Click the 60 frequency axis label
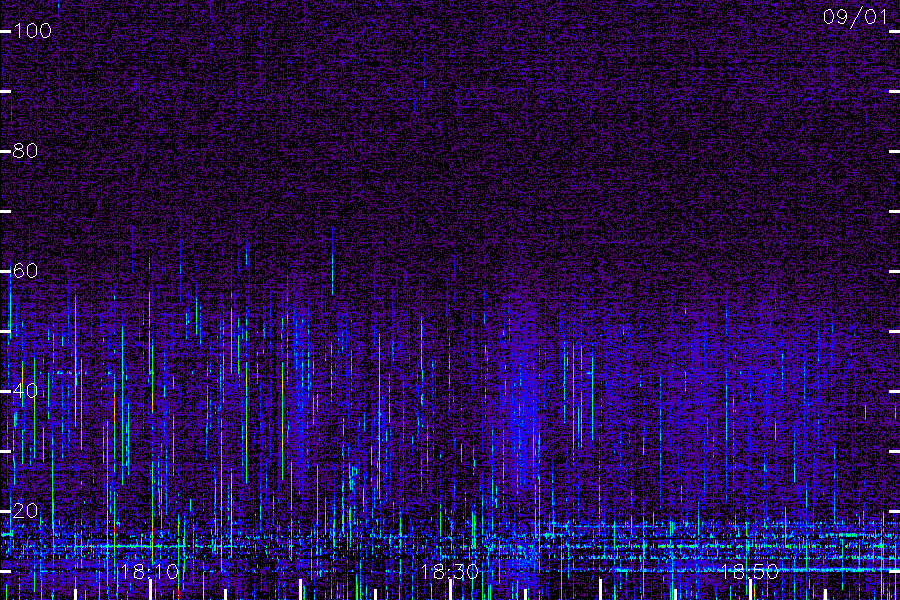 [25, 270]
